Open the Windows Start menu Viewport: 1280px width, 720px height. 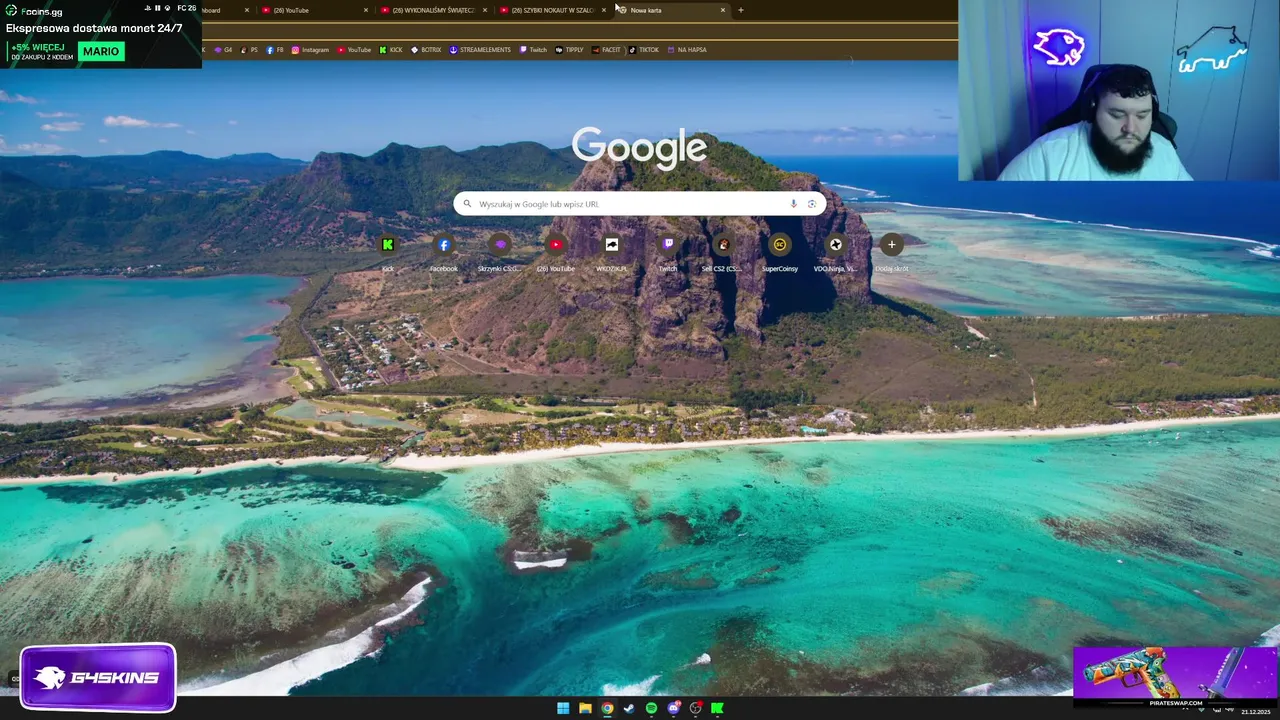point(563,708)
